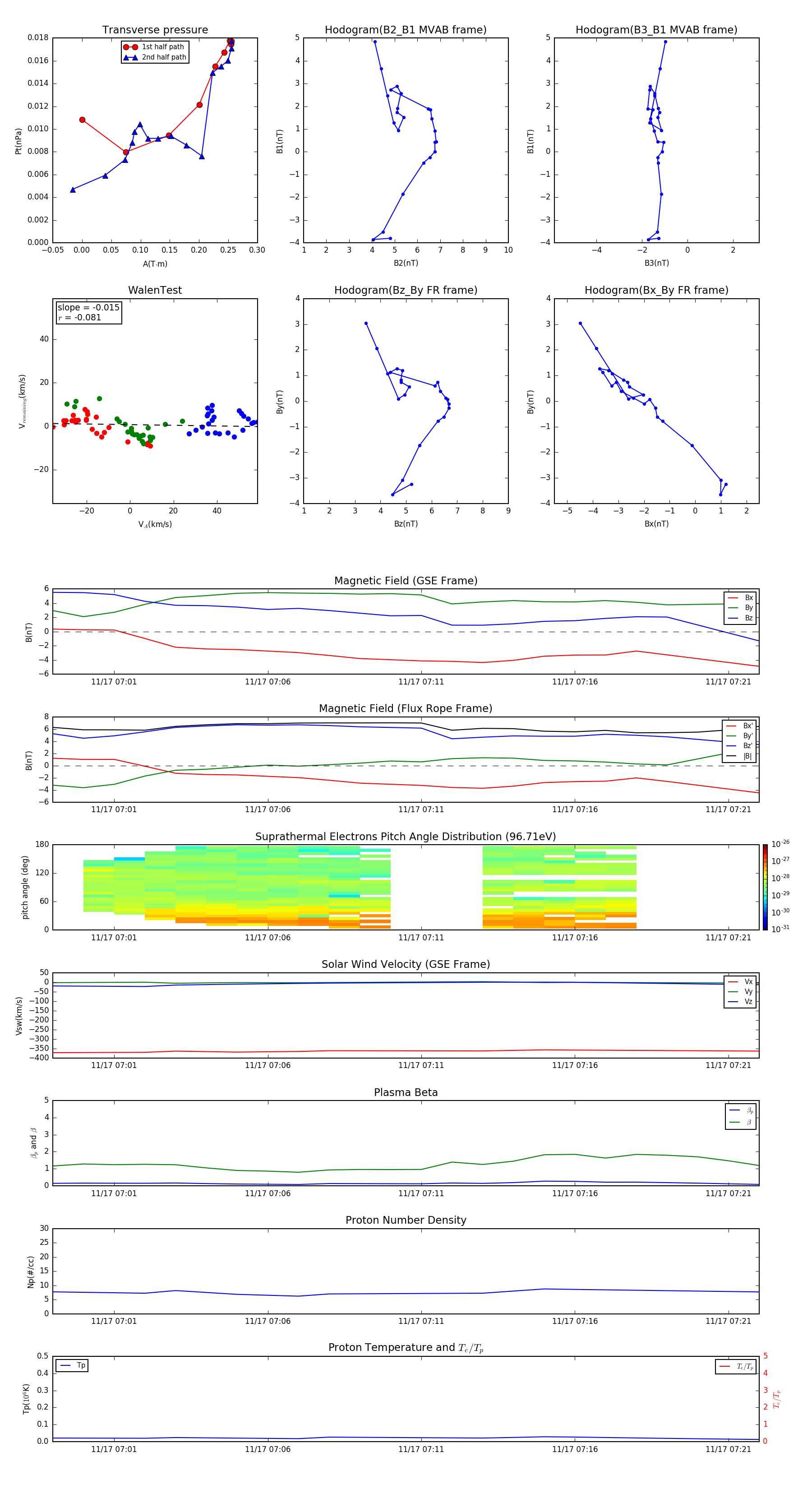
Task: Click the 'WalenTest' plot title
Action: [x=155, y=290]
